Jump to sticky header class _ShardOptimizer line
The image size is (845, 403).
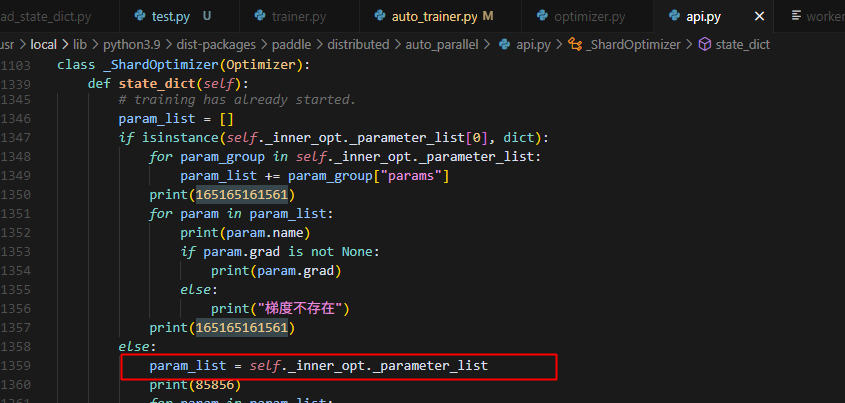coord(184,65)
